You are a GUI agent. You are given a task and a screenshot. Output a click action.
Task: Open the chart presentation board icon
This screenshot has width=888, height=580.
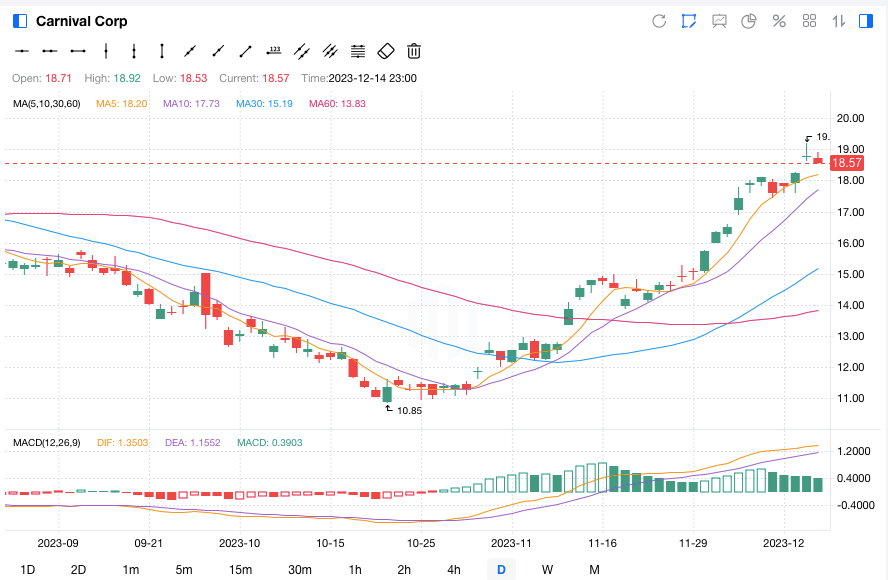[719, 21]
